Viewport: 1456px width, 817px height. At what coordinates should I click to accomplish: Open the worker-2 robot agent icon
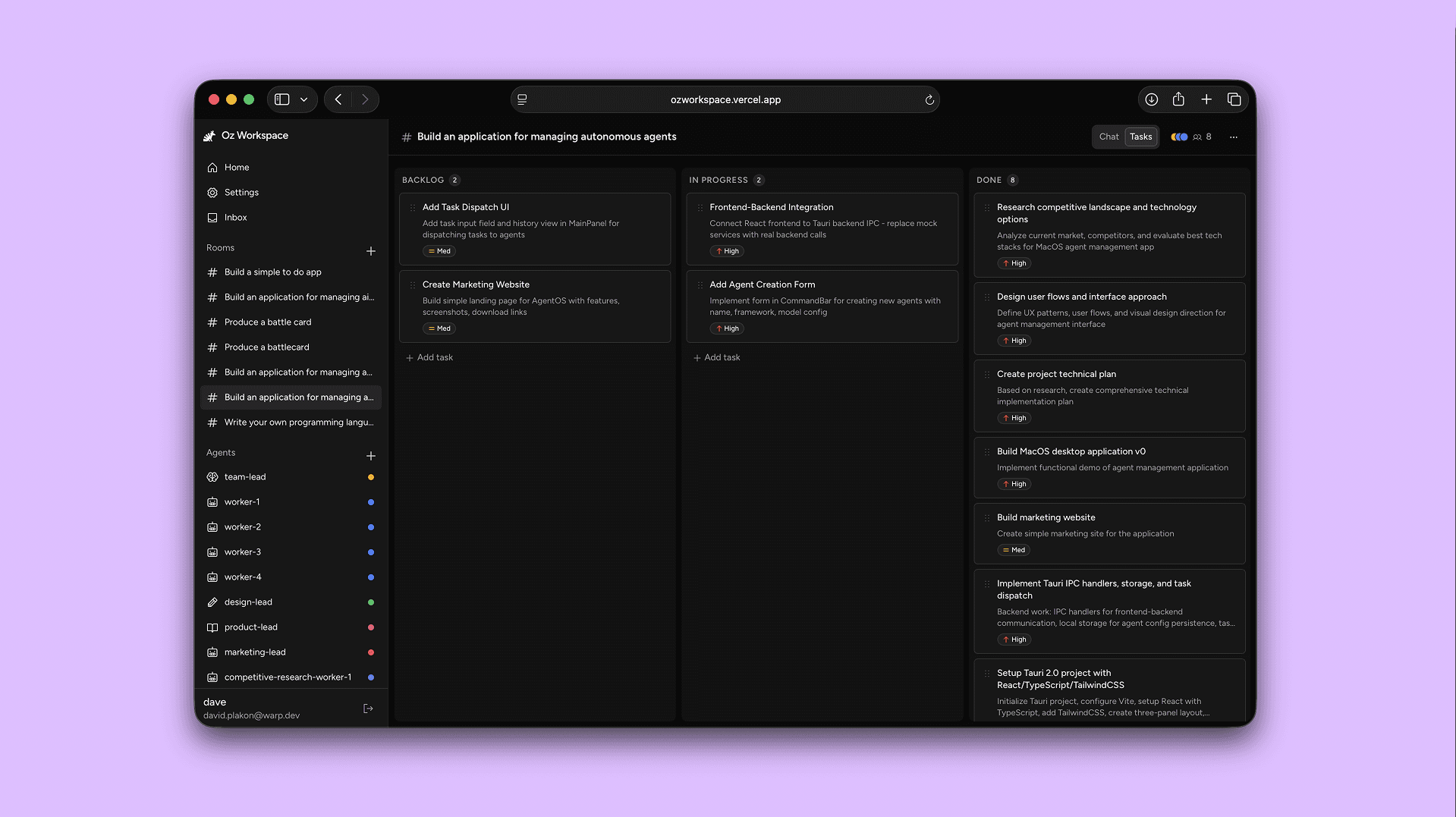pos(212,526)
